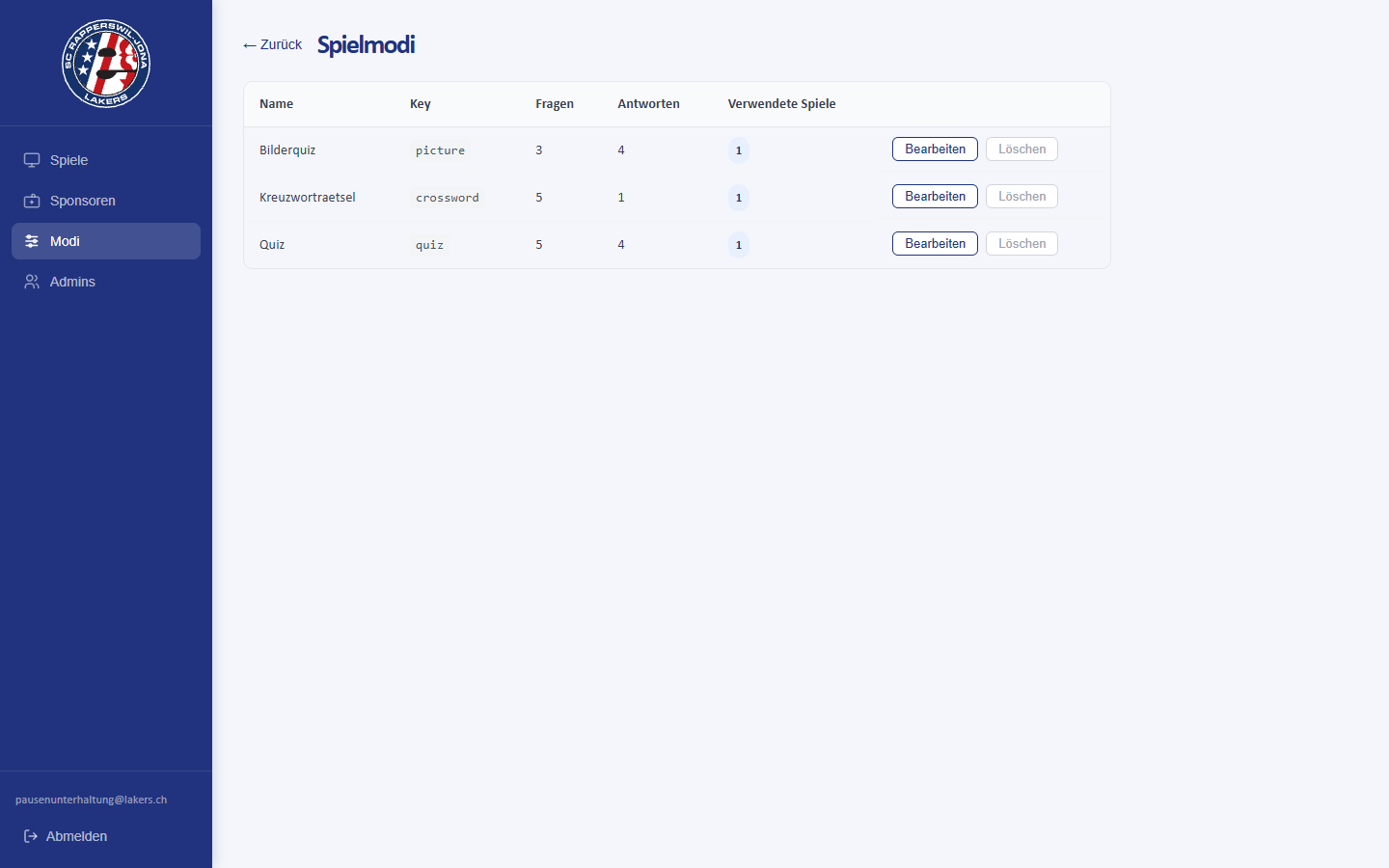The height and width of the screenshot is (868, 1389).
Task: Click Löschen in the Kreuzwortraetsel row
Action: 1021,197
